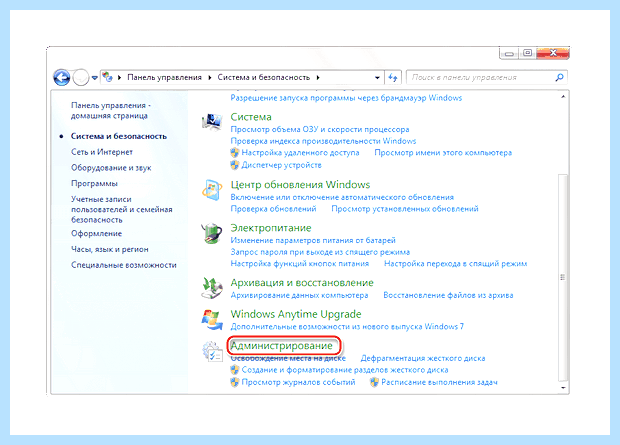Open Панель управления - домашняя страница

111,110
